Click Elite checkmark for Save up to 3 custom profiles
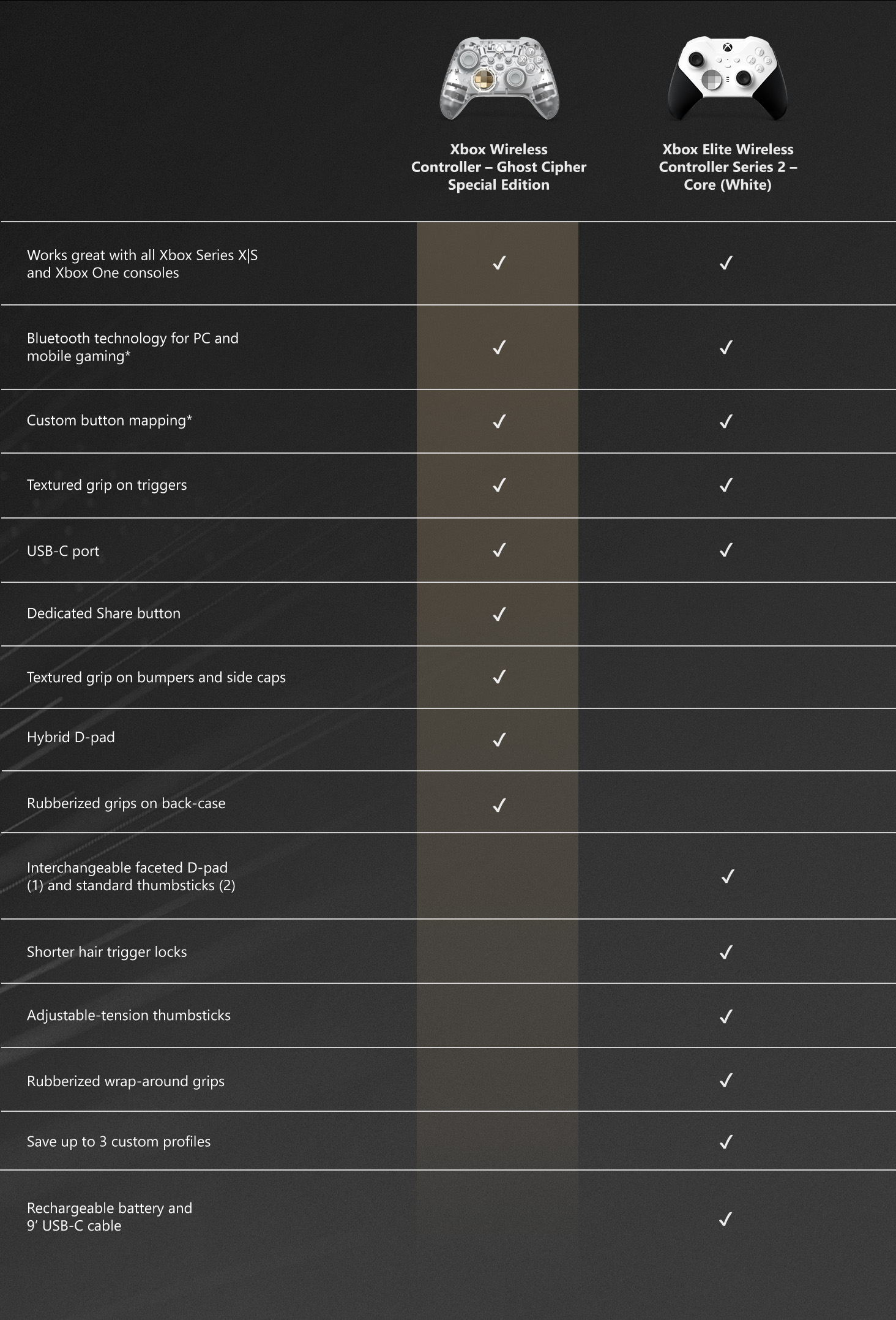 tap(726, 1142)
